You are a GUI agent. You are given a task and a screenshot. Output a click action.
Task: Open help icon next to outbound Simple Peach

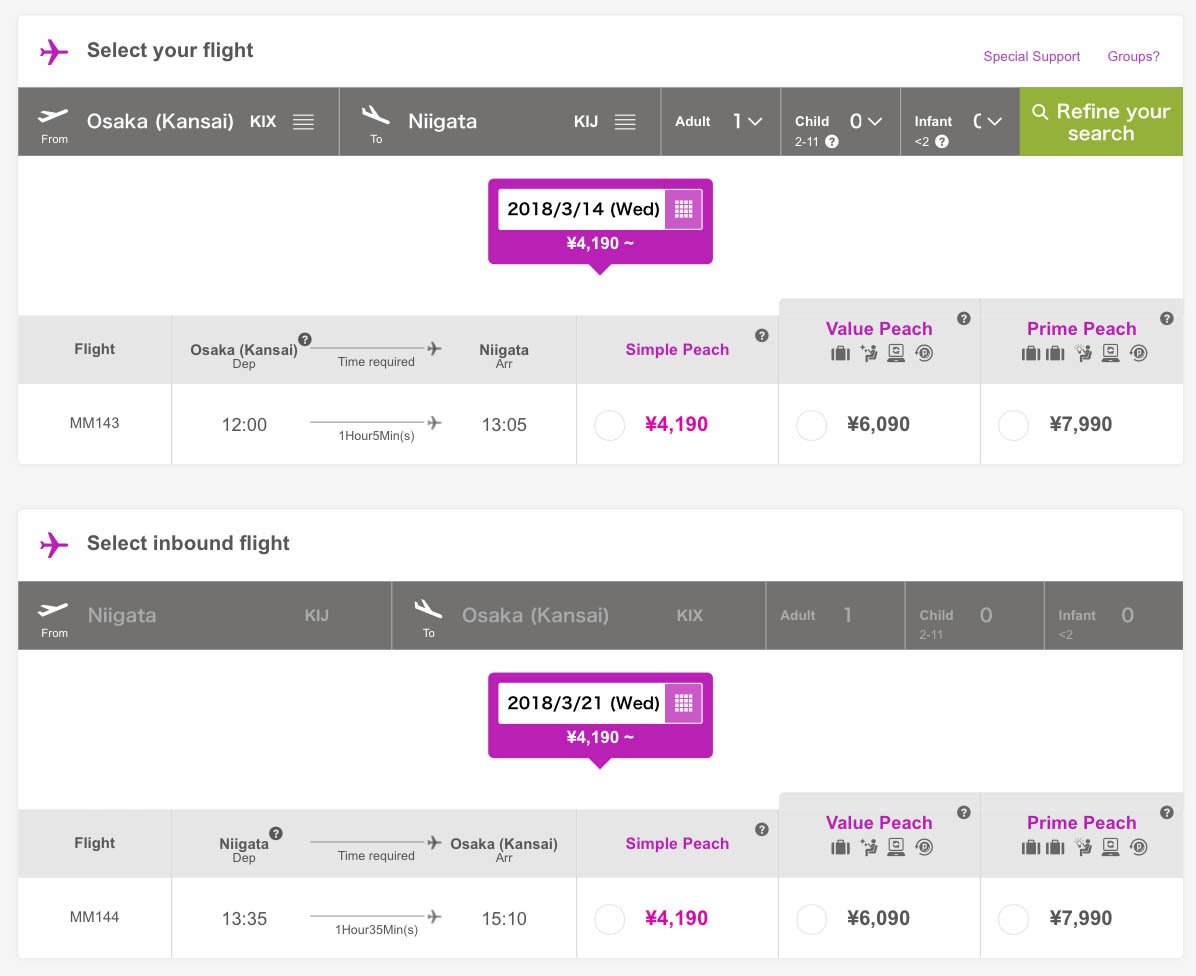pyautogui.click(x=761, y=336)
